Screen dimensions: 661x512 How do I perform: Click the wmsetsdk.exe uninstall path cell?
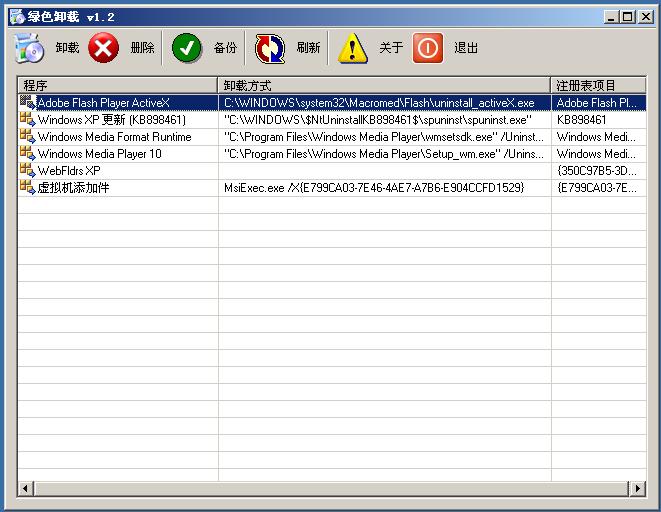coord(384,137)
